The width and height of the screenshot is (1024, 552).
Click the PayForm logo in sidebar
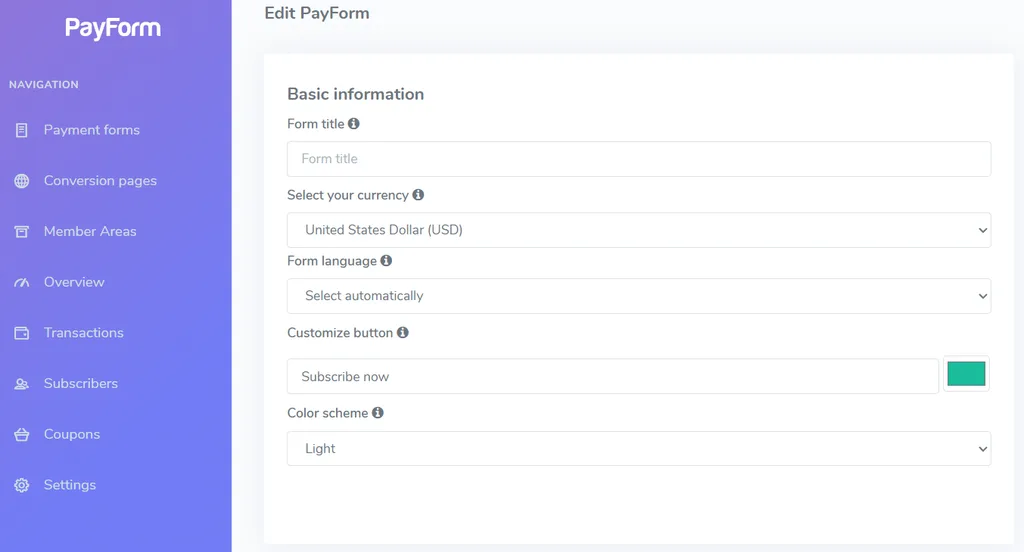click(113, 28)
